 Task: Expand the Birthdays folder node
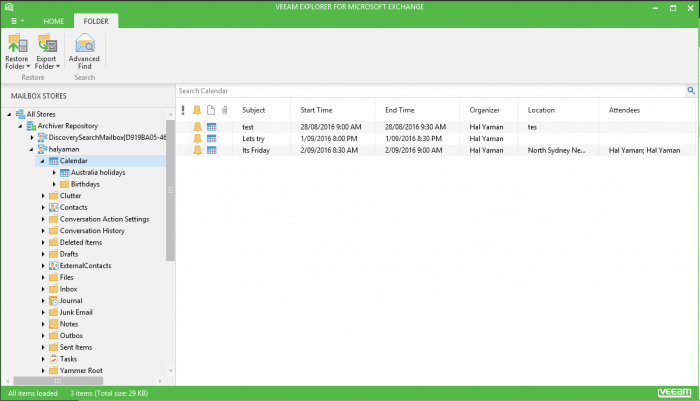54,184
